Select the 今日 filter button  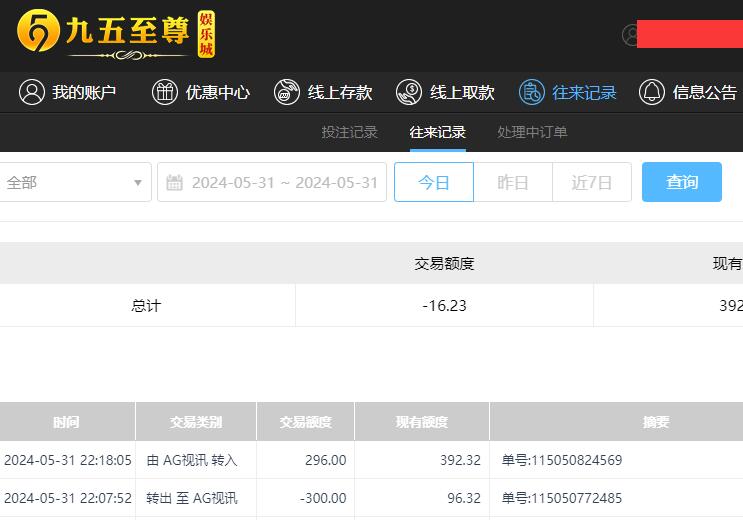pos(434,182)
